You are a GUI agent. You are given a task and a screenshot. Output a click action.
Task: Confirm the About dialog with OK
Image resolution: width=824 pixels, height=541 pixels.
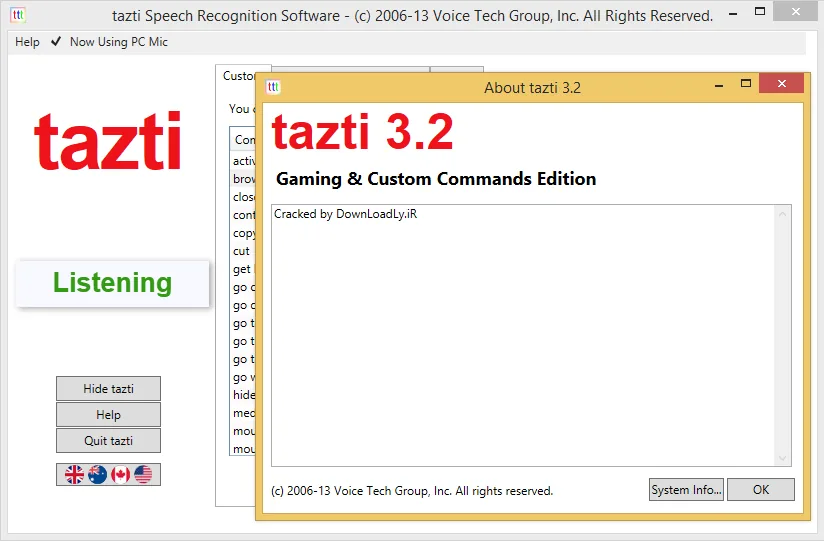(x=760, y=489)
